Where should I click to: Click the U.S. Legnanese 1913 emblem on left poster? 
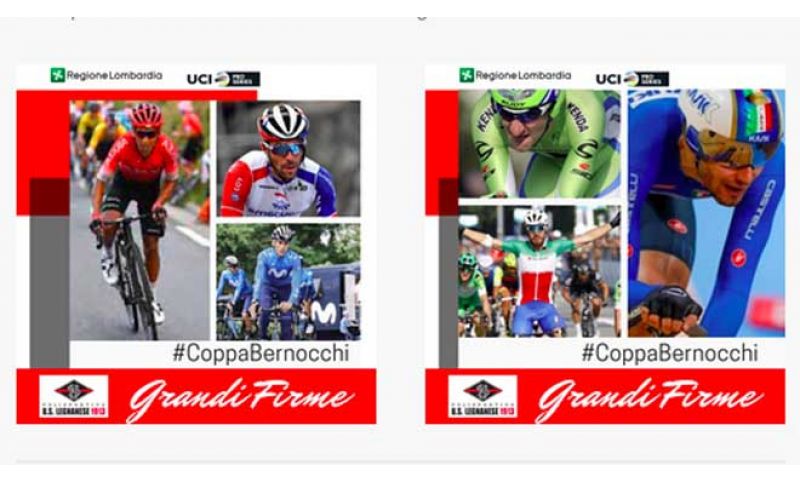click(74, 396)
